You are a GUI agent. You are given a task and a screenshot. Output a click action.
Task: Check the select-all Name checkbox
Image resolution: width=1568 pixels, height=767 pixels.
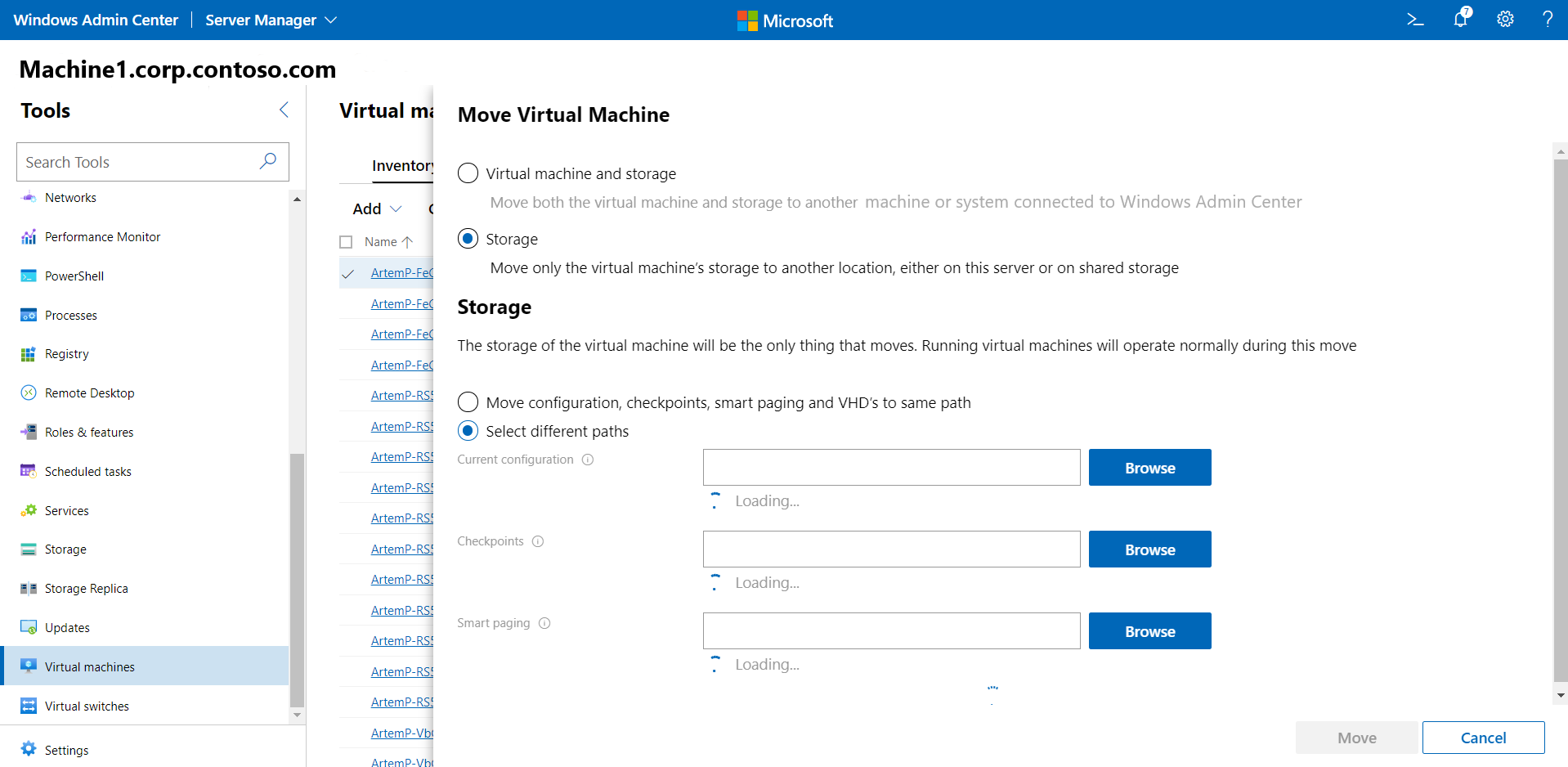[x=346, y=242]
